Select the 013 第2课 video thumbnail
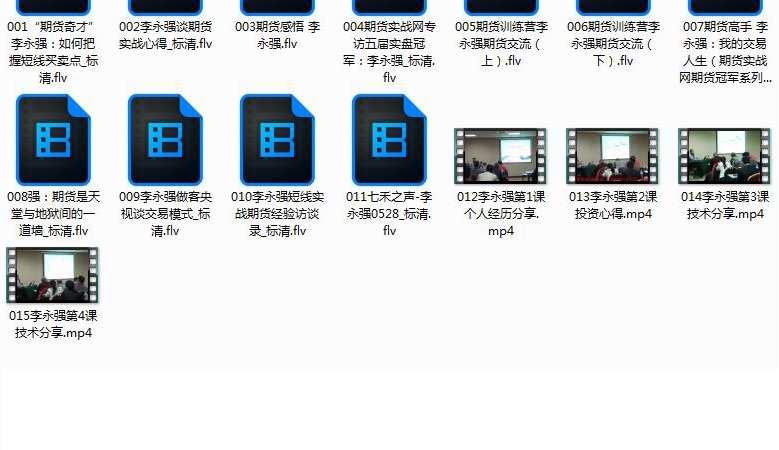779x450 pixels. (613, 155)
